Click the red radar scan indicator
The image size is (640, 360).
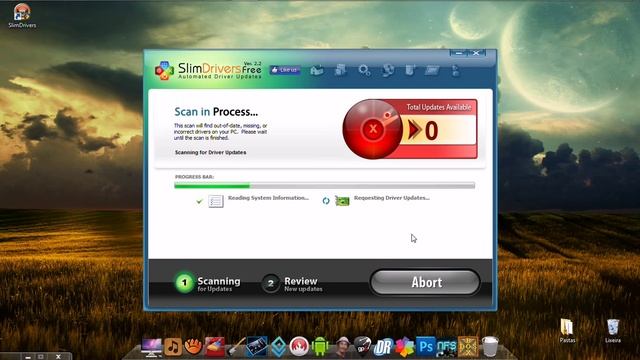tap(372, 129)
